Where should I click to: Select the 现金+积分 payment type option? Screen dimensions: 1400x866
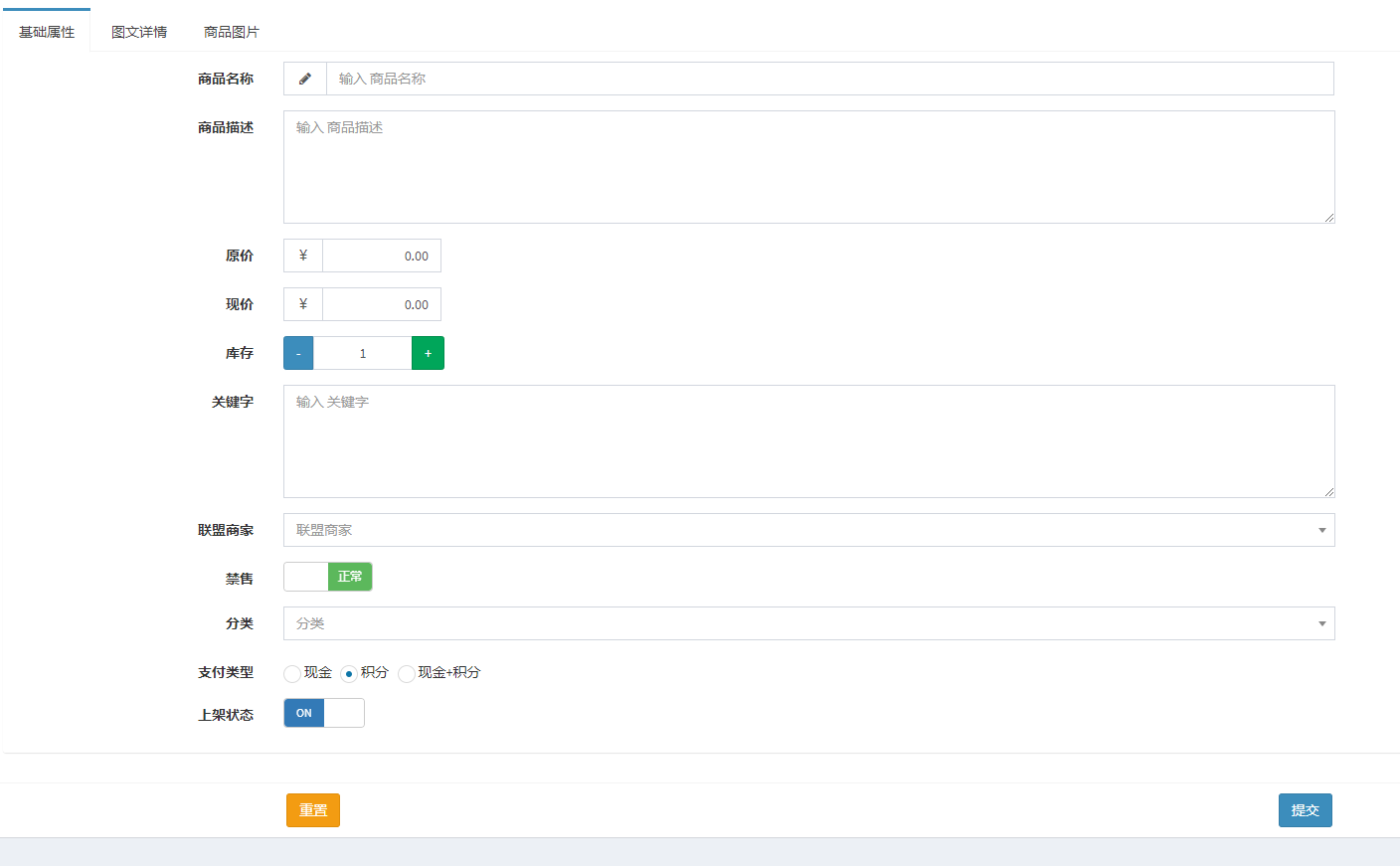point(406,673)
